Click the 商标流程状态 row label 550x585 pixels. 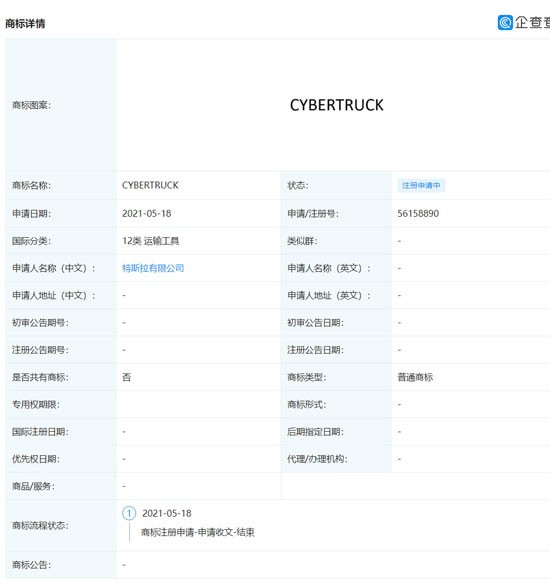[x=40, y=526]
